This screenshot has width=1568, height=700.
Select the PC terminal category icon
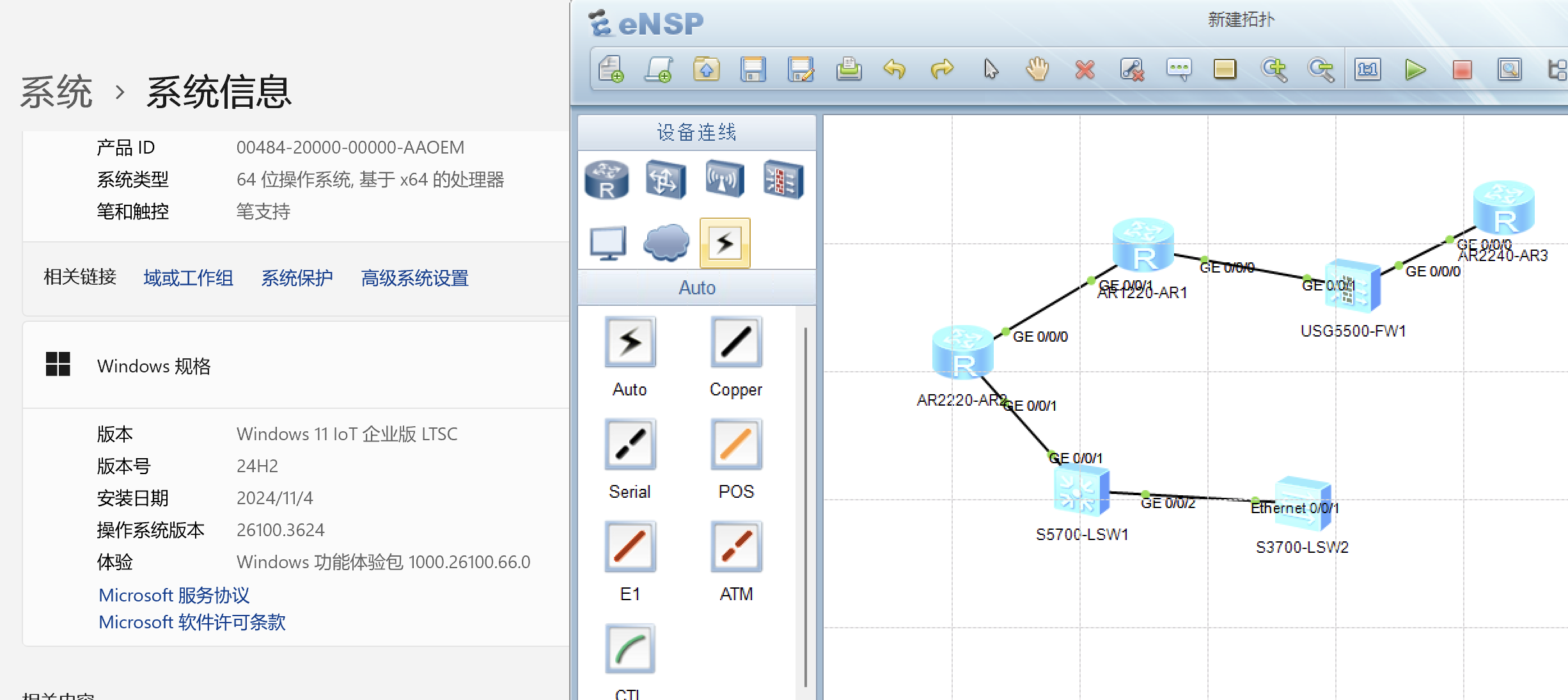pos(608,243)
